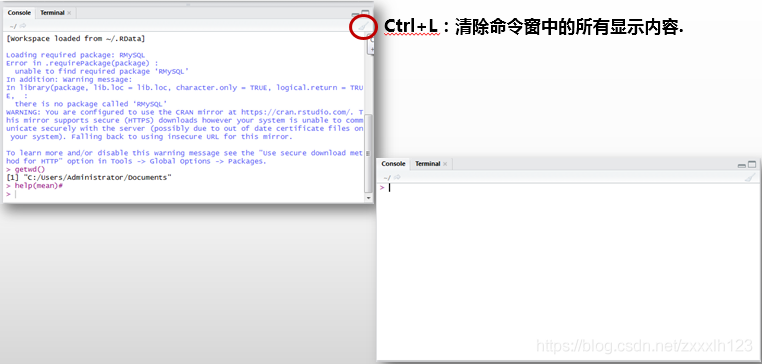The height and width of the screenshot is (364, 762).
Task: Click the scrollbar down arrow in the filled console
Action: pos(368,198)
